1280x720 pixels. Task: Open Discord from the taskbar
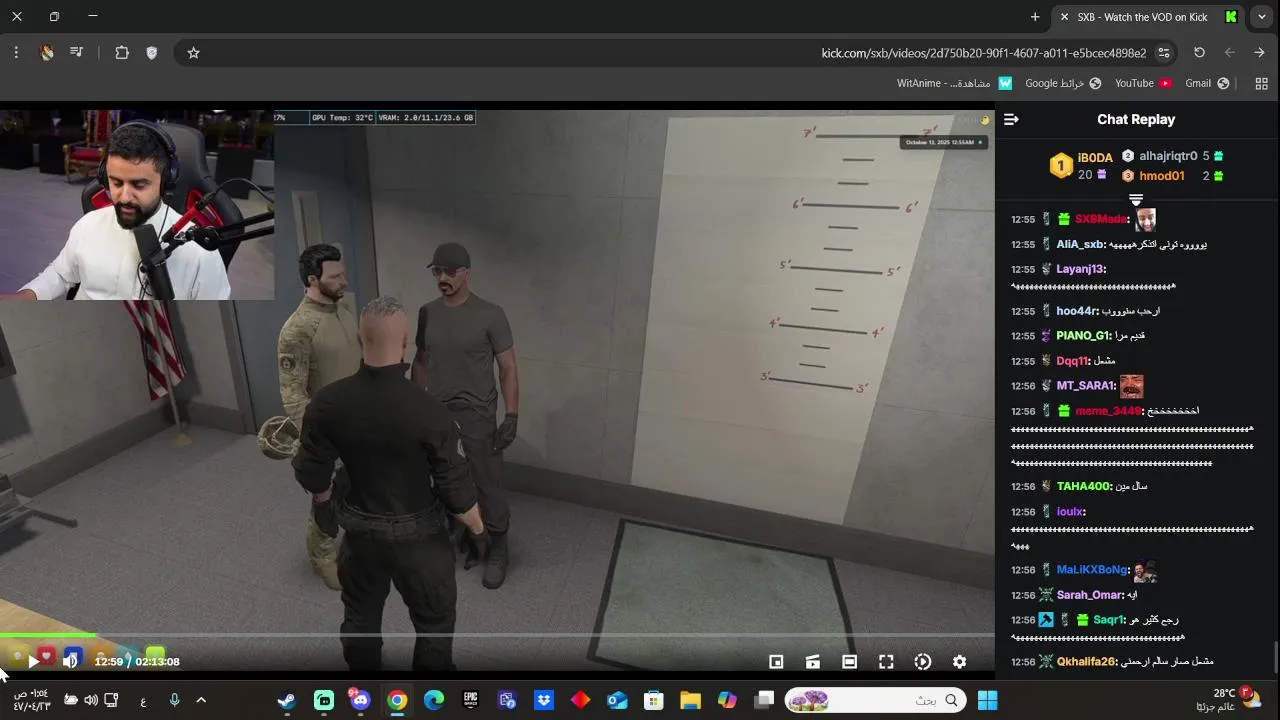tap(360, 700)
